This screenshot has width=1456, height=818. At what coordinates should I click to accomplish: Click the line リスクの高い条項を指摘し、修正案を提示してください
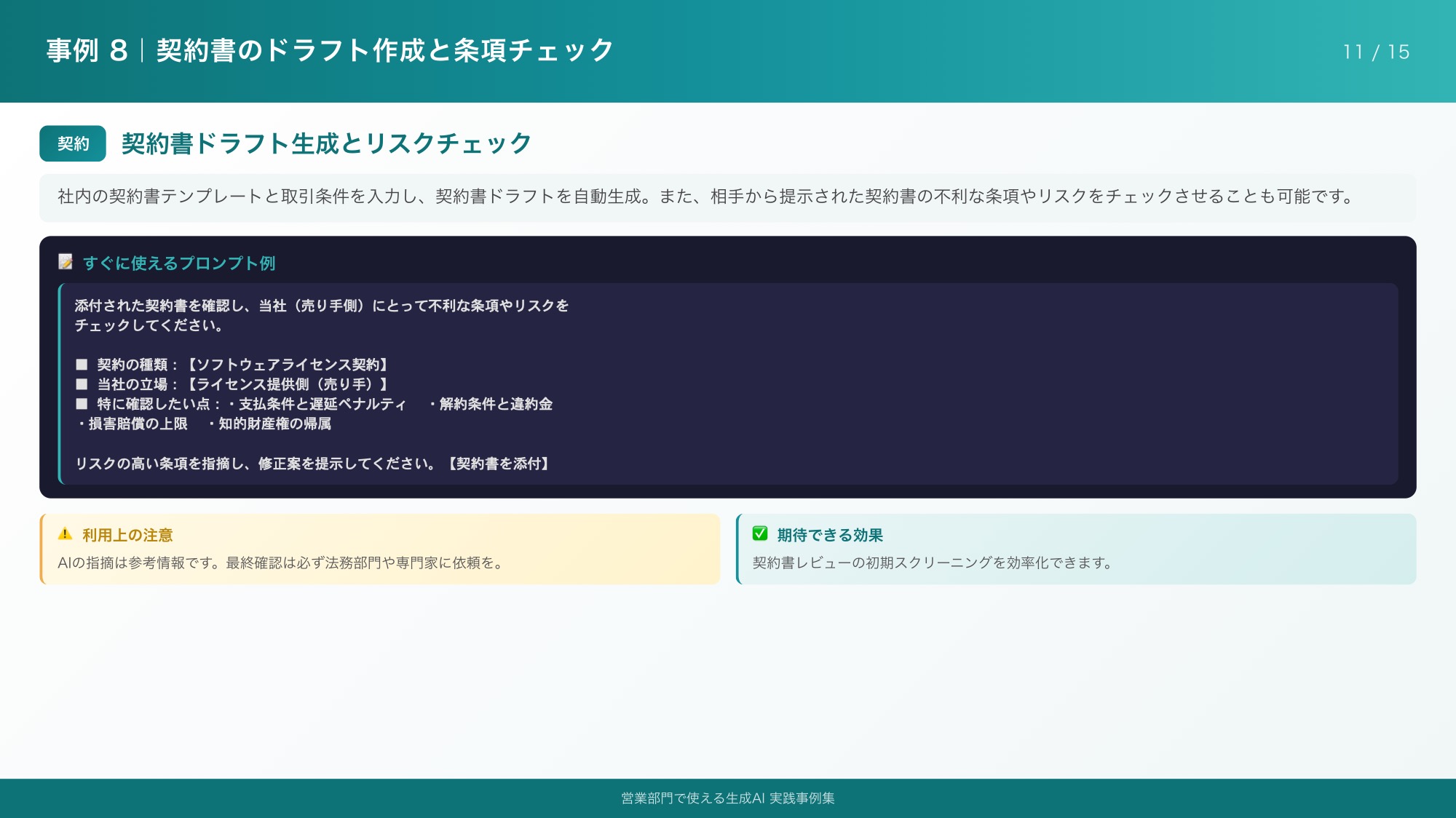pos(256,464)
